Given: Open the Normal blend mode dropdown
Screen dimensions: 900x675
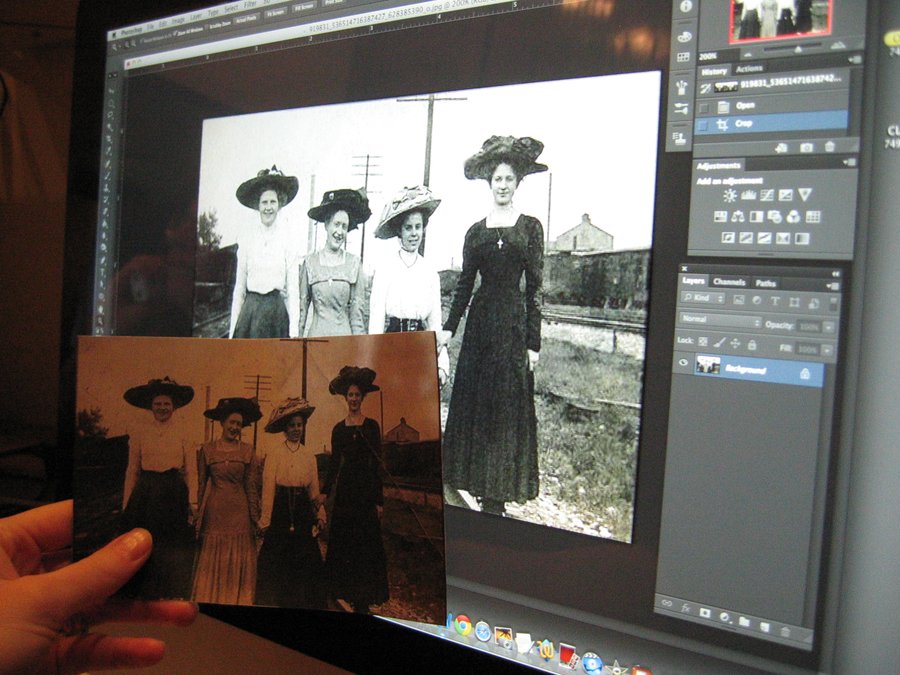Looking at the screenshot, I should click(x=720, y=320).
